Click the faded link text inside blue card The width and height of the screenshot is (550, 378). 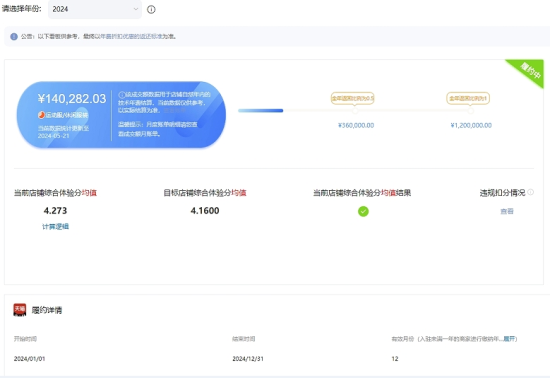pyautogui.click(x=174, y=110)
